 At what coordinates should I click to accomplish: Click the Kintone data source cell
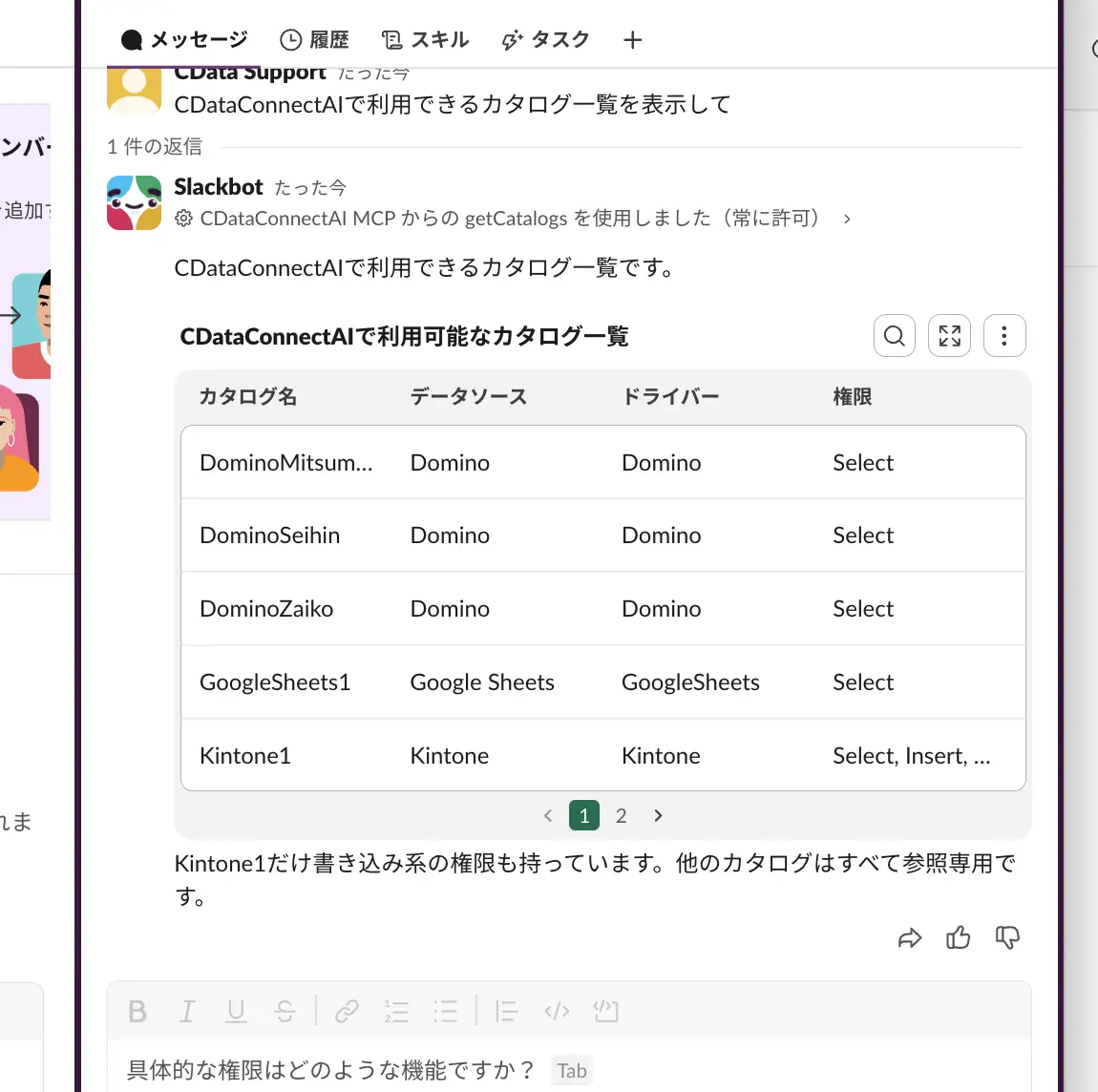(449, 756)
